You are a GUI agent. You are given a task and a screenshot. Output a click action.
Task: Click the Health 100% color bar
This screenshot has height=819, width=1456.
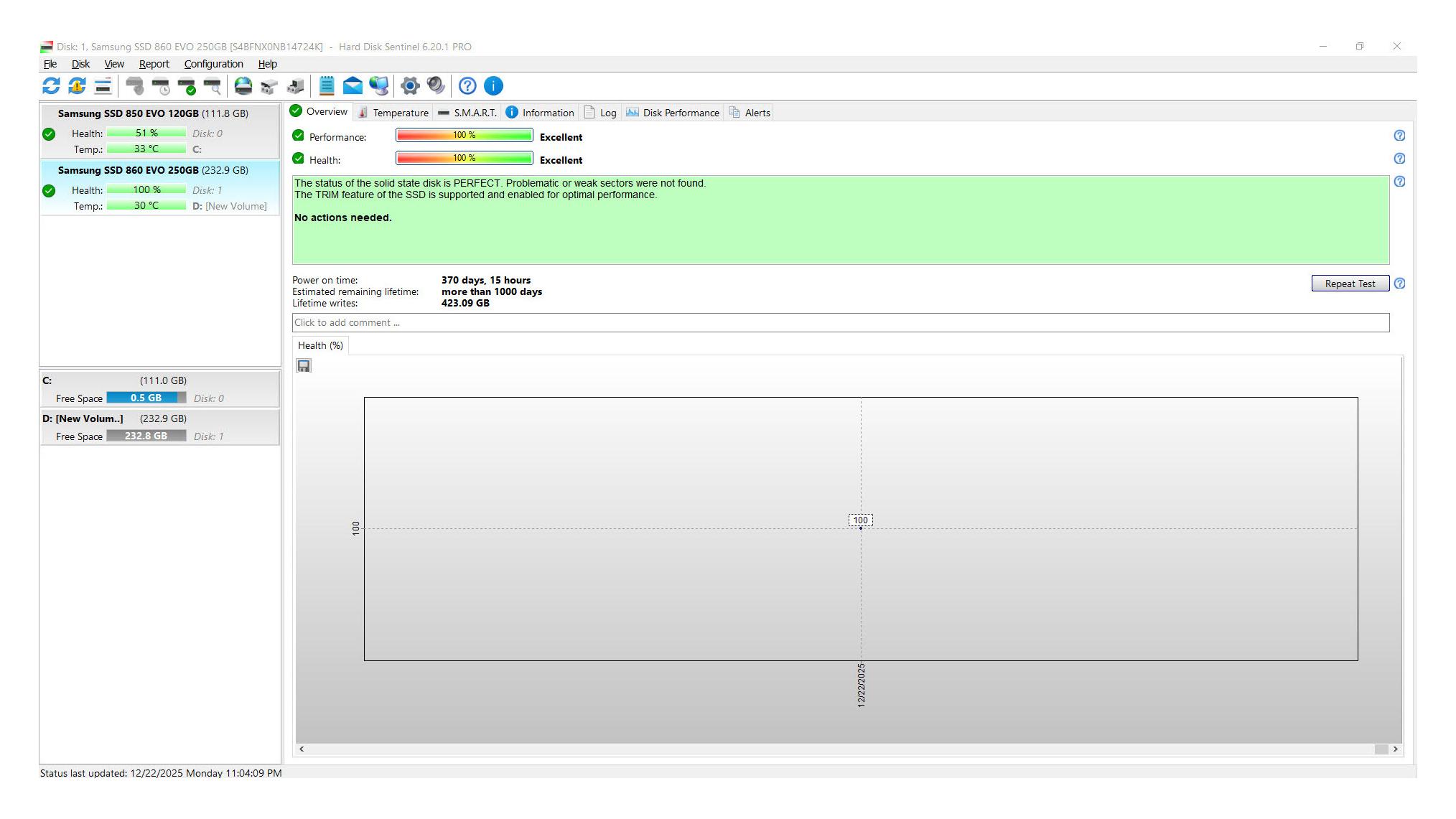[x=464, y=159]
